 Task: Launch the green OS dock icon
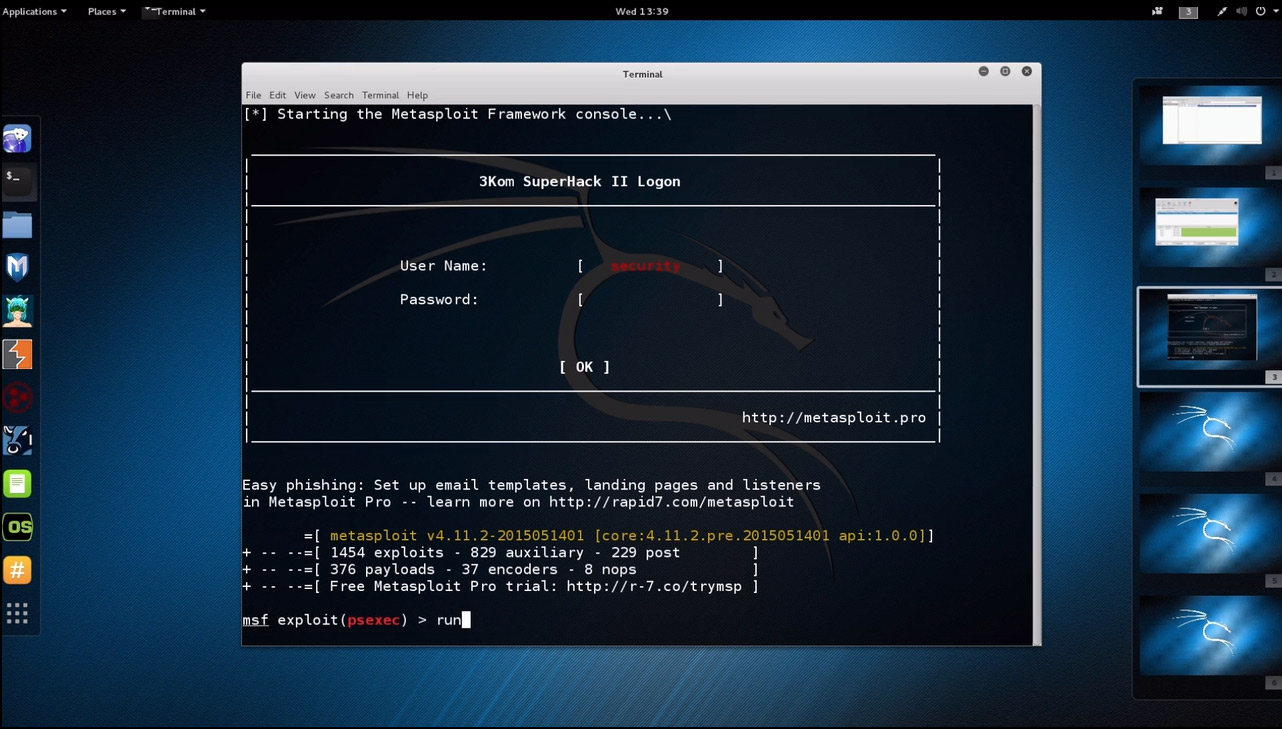(x=17, y=527)
